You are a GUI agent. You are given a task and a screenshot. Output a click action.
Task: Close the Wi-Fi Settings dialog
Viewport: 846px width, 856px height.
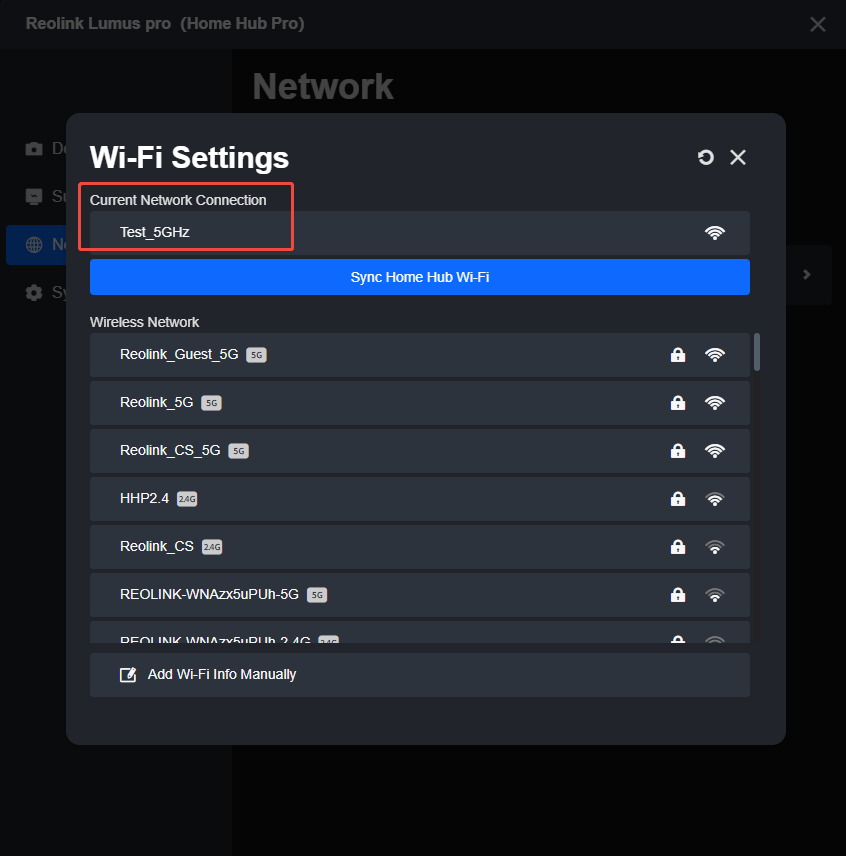pyautogui.click(x=738, y=157)
